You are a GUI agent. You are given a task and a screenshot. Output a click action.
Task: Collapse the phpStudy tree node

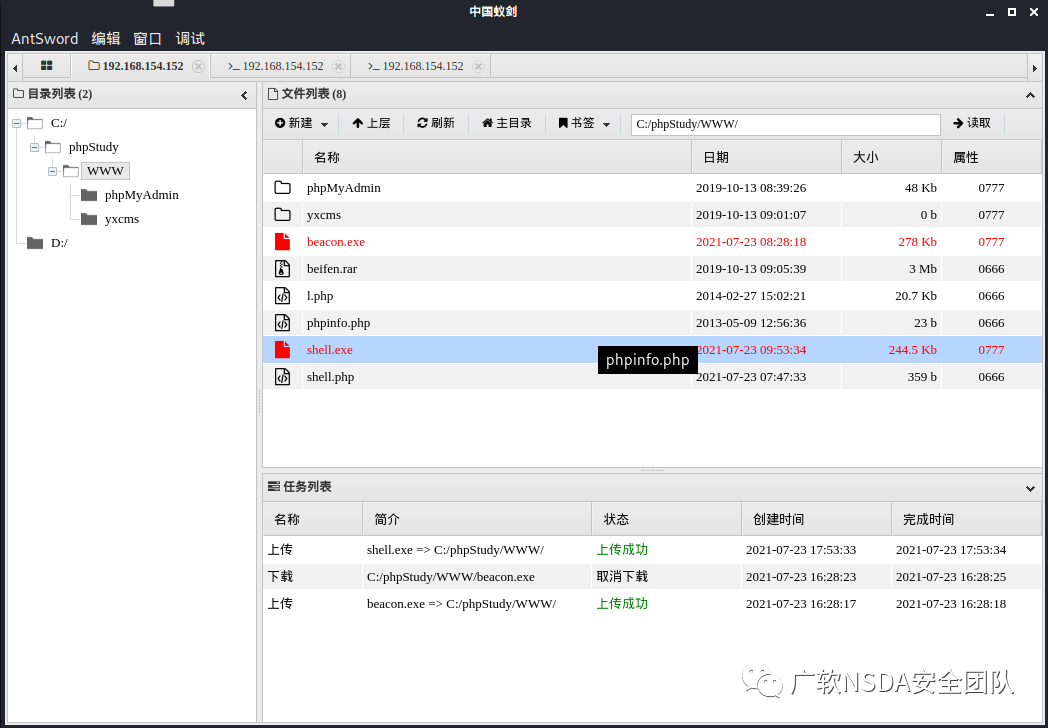[34, 147]
